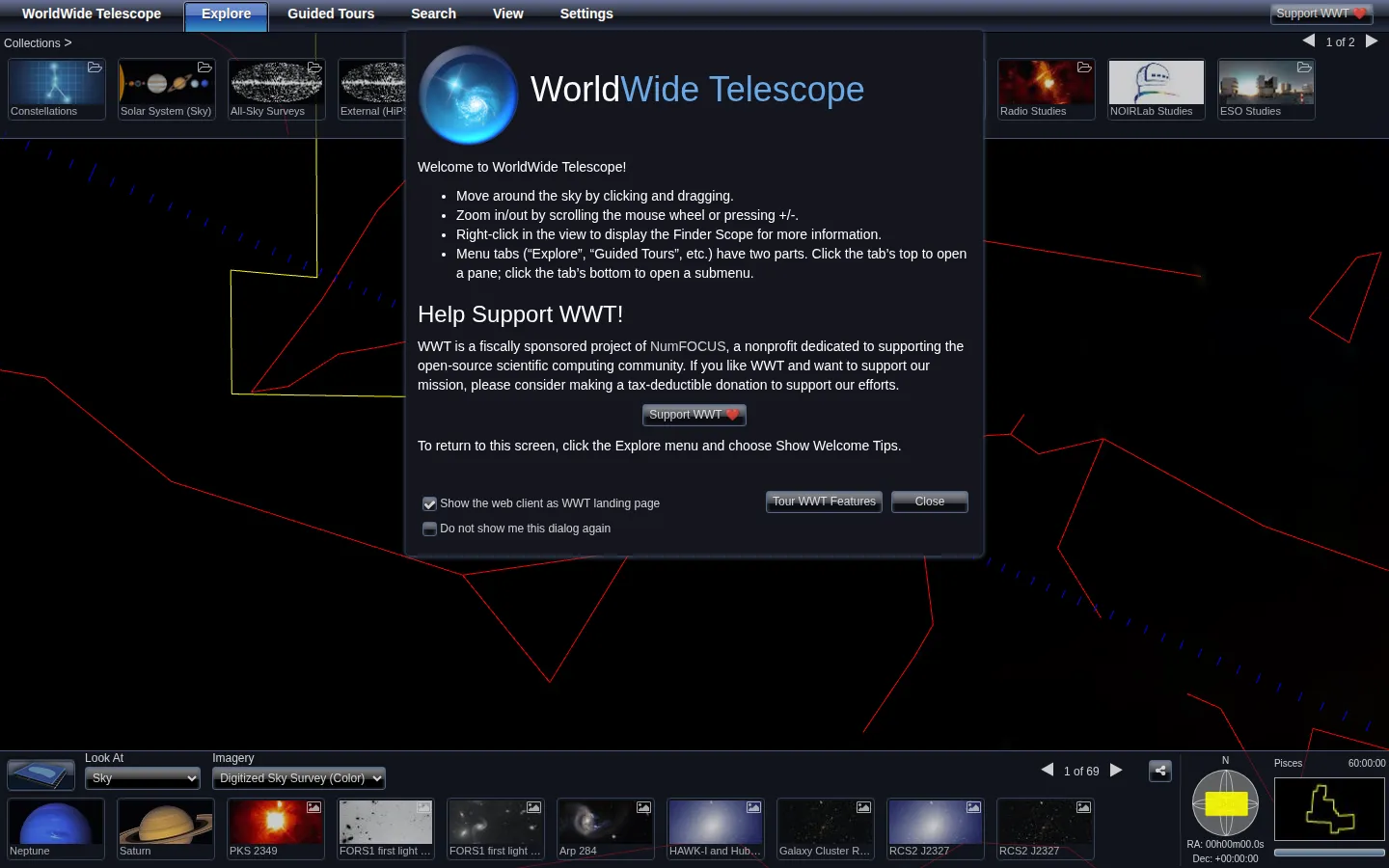
Task: Toggle Show web client as landing page
Action: pos(430,503)
